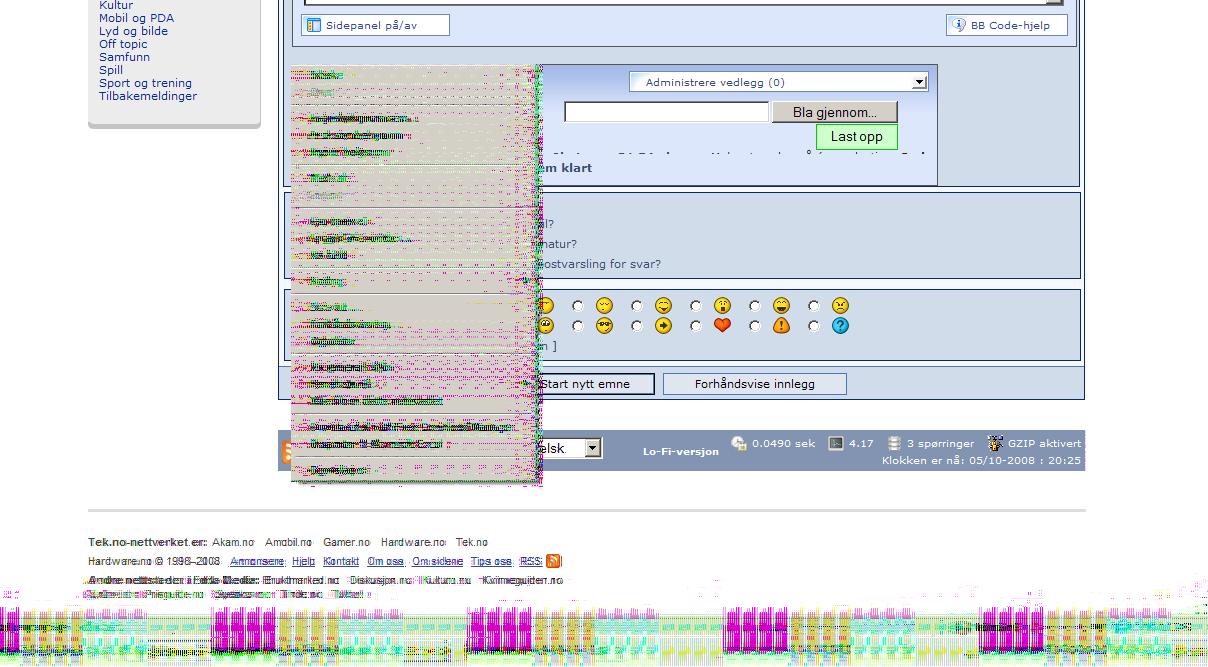
Task: Click the Bla gjennom browse button
Action: coord(834,112)
